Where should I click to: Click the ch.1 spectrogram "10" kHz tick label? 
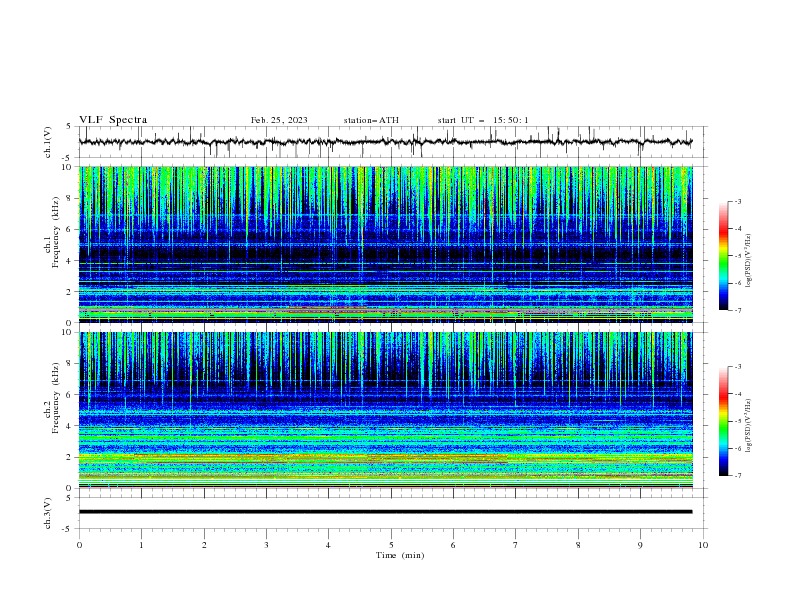coord(69,167)
